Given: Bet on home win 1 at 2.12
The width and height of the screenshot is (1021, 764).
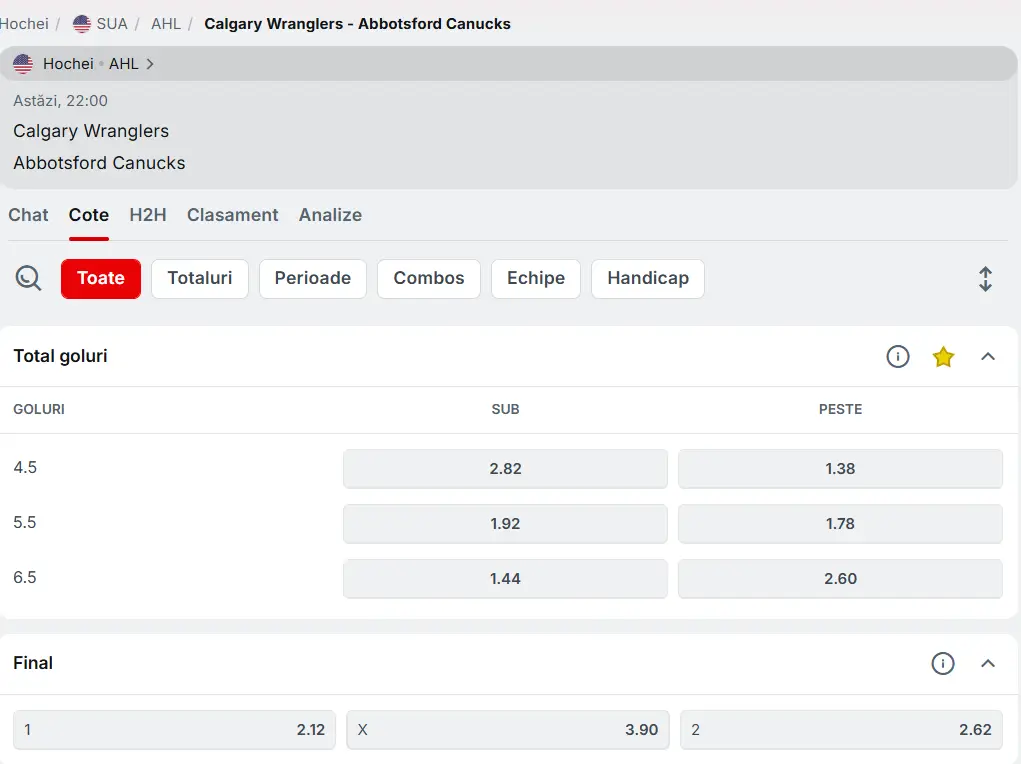Looking at the screenshot, I should pyautogui.click(x=174, y=730).
